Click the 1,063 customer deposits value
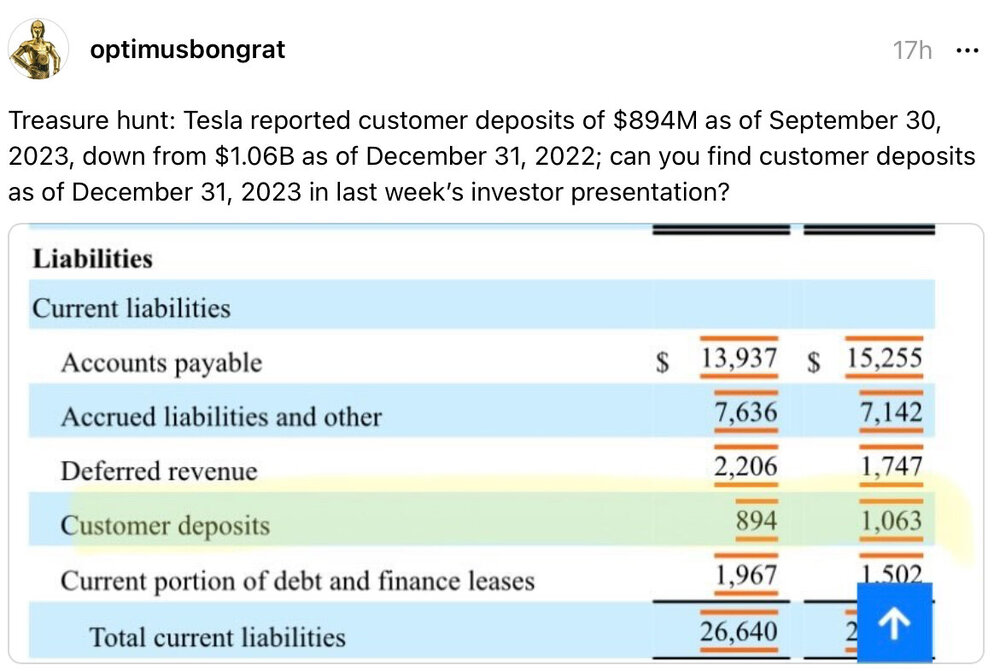 (893, 521)
